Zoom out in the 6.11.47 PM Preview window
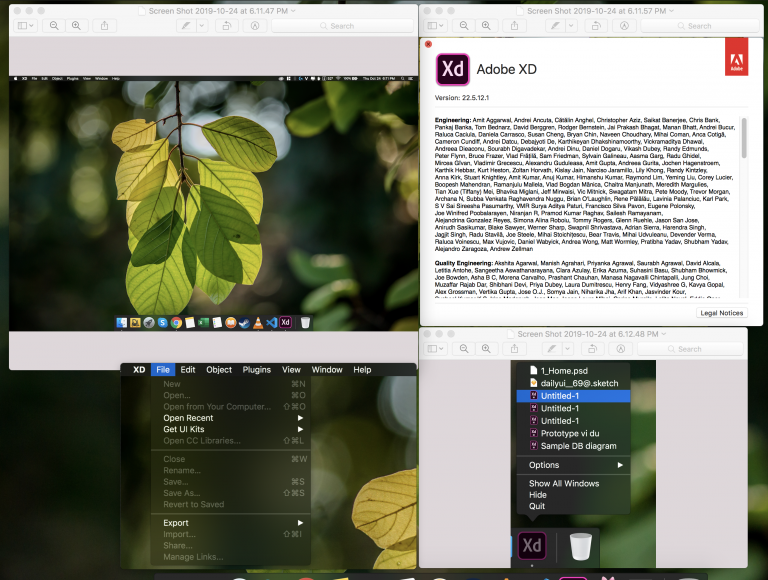The height and width of the screenshot is (580, 768). pyautogui.click(x=54, y=25)
